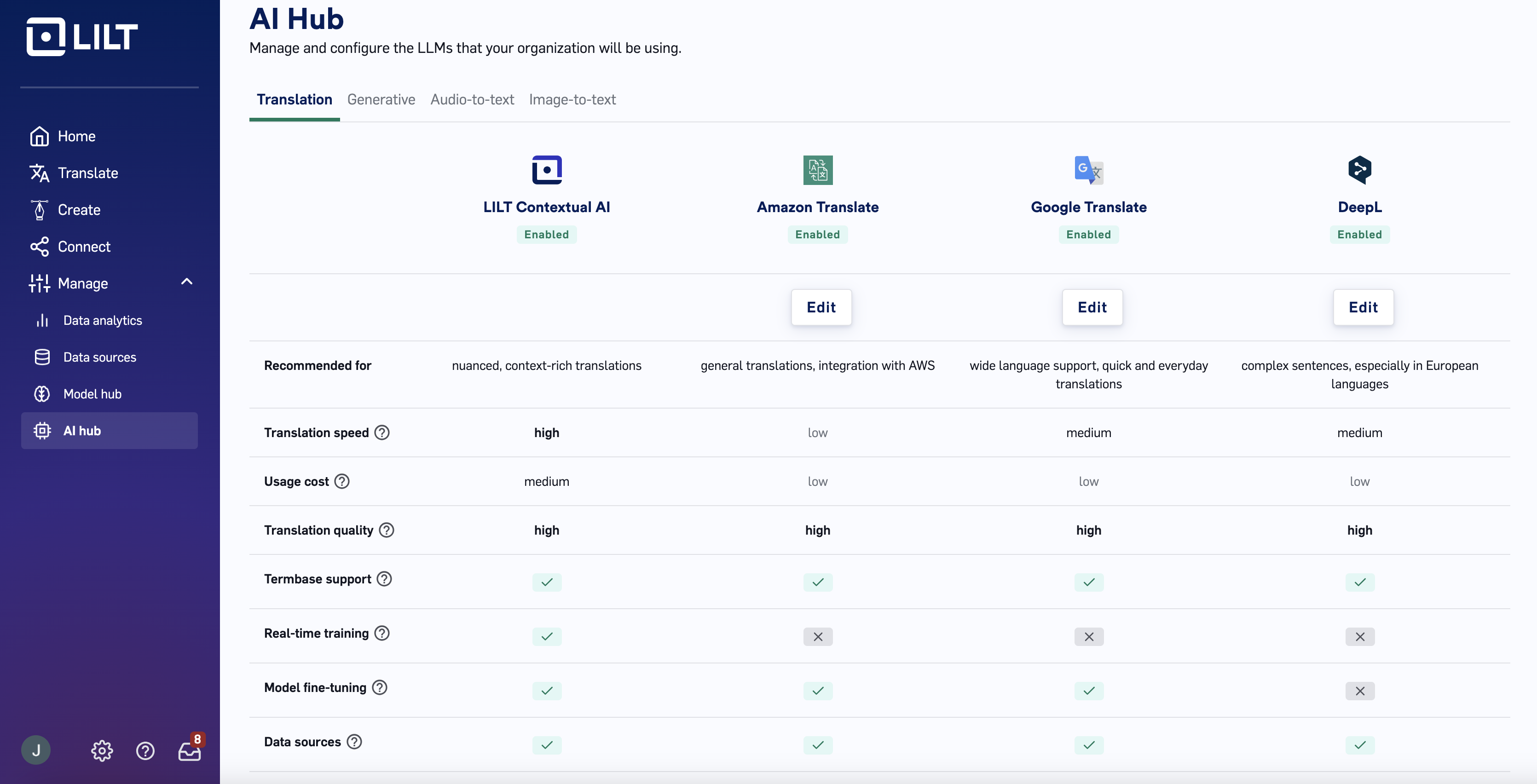The image size is (1537, 784).
Task: Click the DeepL heading
Action: click(1360, 207)
